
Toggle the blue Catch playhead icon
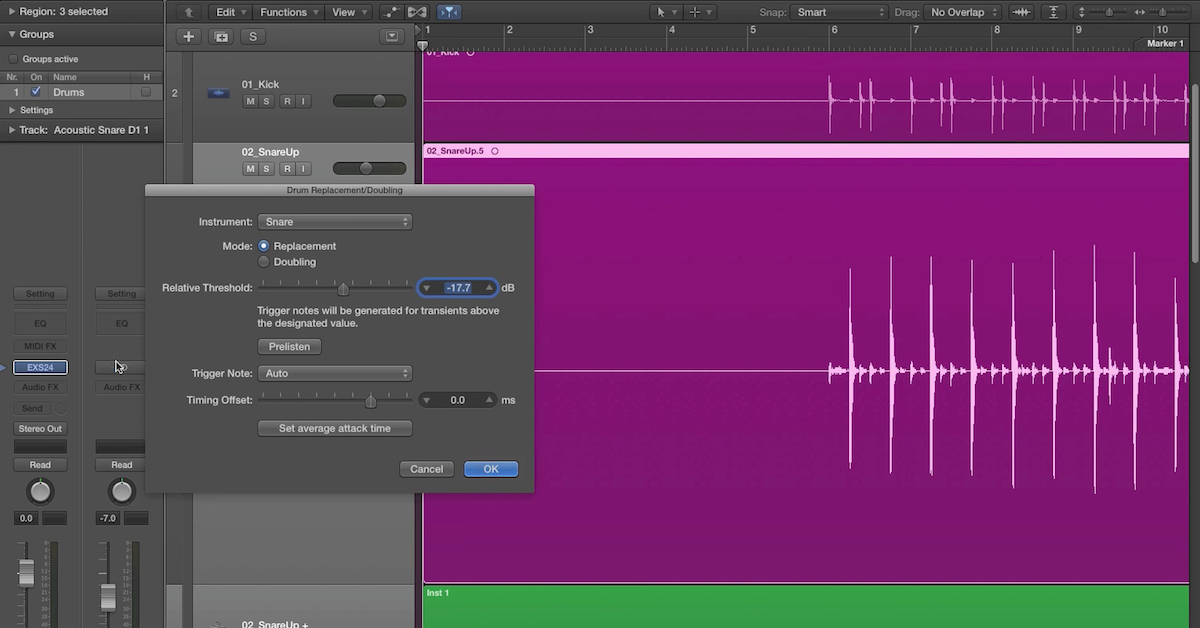449,12
